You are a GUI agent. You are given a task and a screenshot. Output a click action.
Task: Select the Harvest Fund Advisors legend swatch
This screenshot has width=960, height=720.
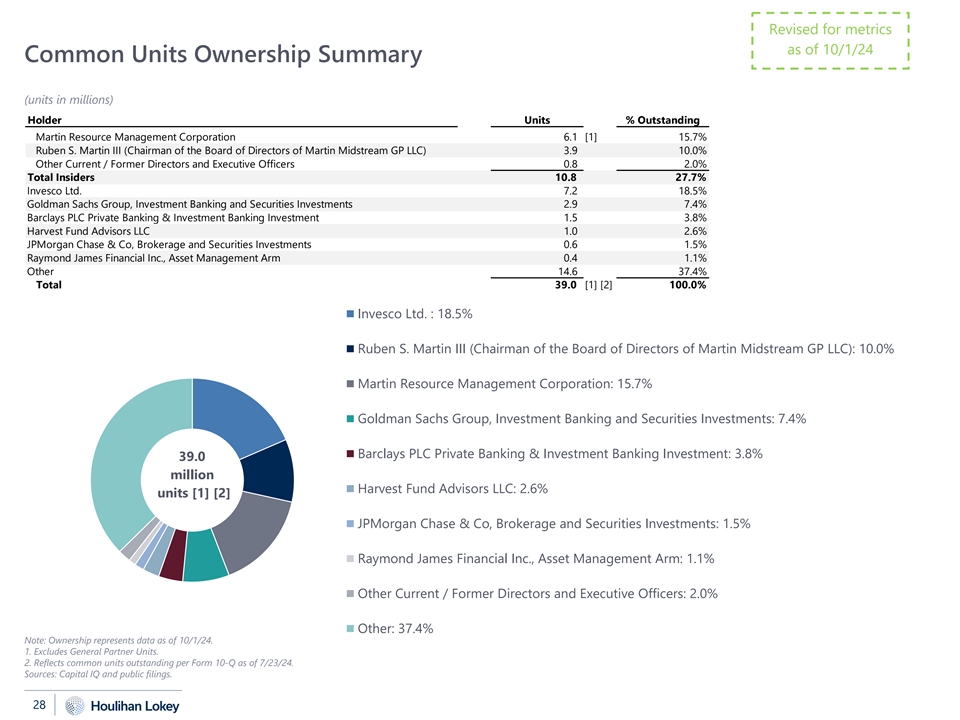coord(349,489)
